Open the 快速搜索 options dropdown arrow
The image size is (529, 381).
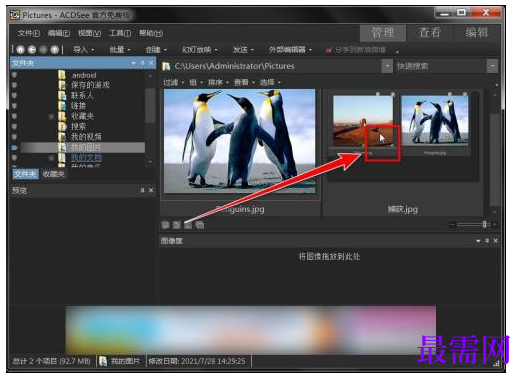coord(493,66)
